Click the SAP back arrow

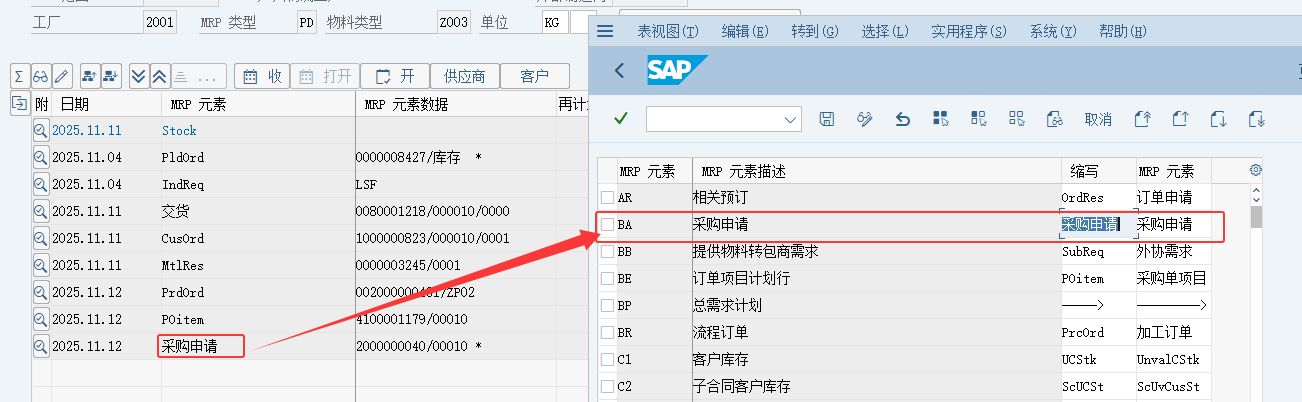pyautogui.click(x=620, y=71)
